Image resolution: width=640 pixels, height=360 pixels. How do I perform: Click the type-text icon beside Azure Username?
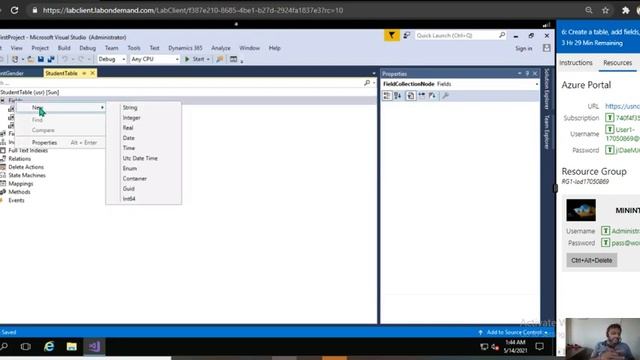[x=609, y=129]
